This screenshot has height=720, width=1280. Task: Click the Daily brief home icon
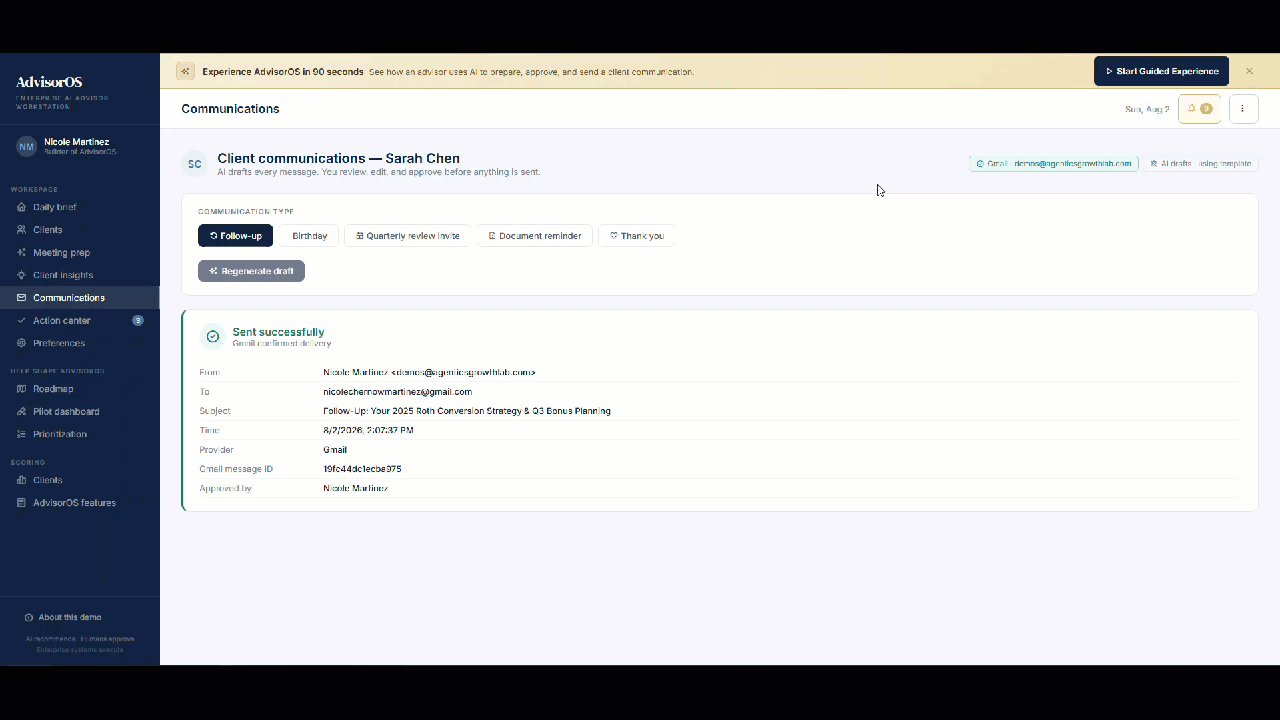(x=22, y=207)
